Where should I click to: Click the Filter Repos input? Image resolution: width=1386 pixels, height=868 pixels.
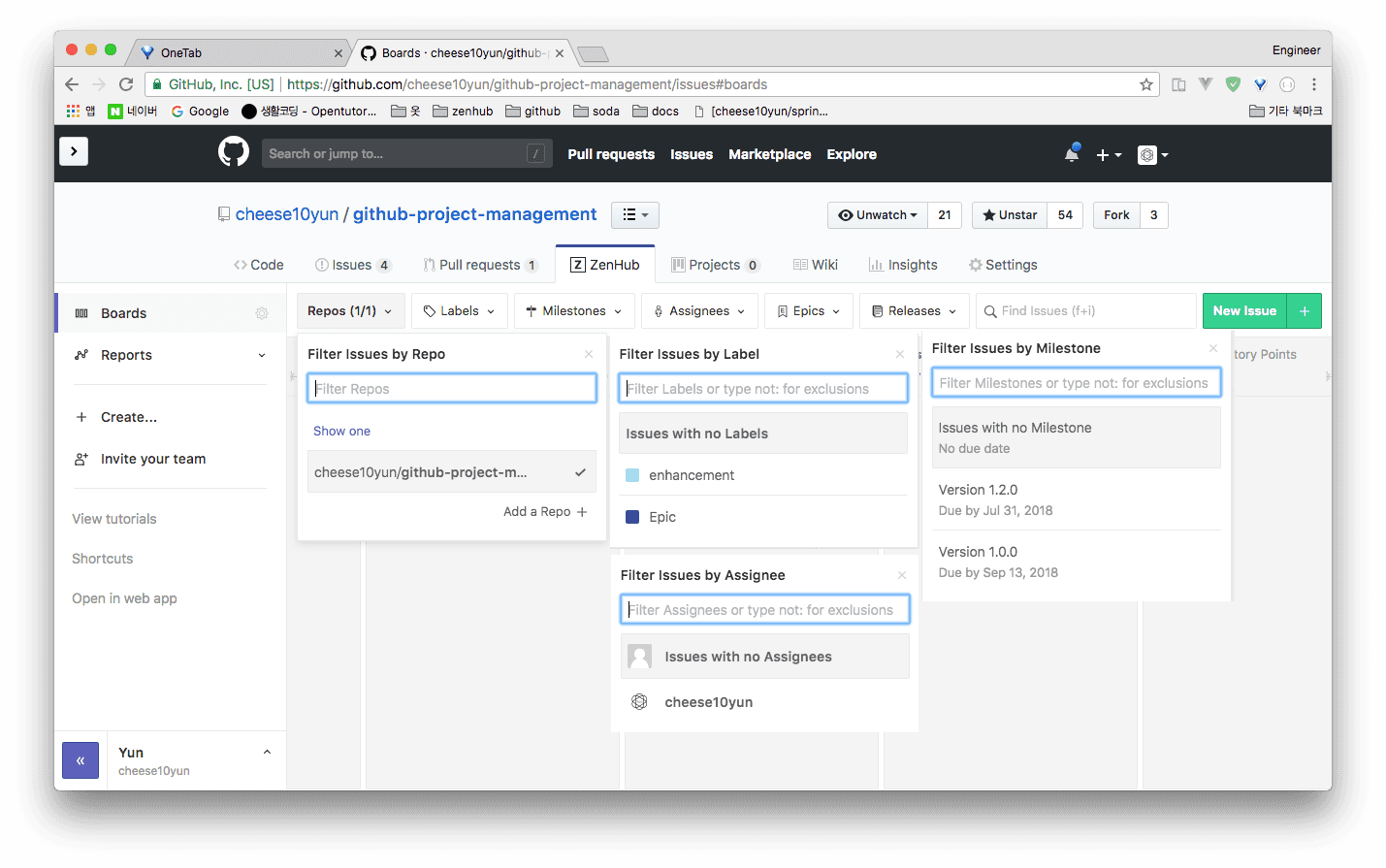pos(452,389)
